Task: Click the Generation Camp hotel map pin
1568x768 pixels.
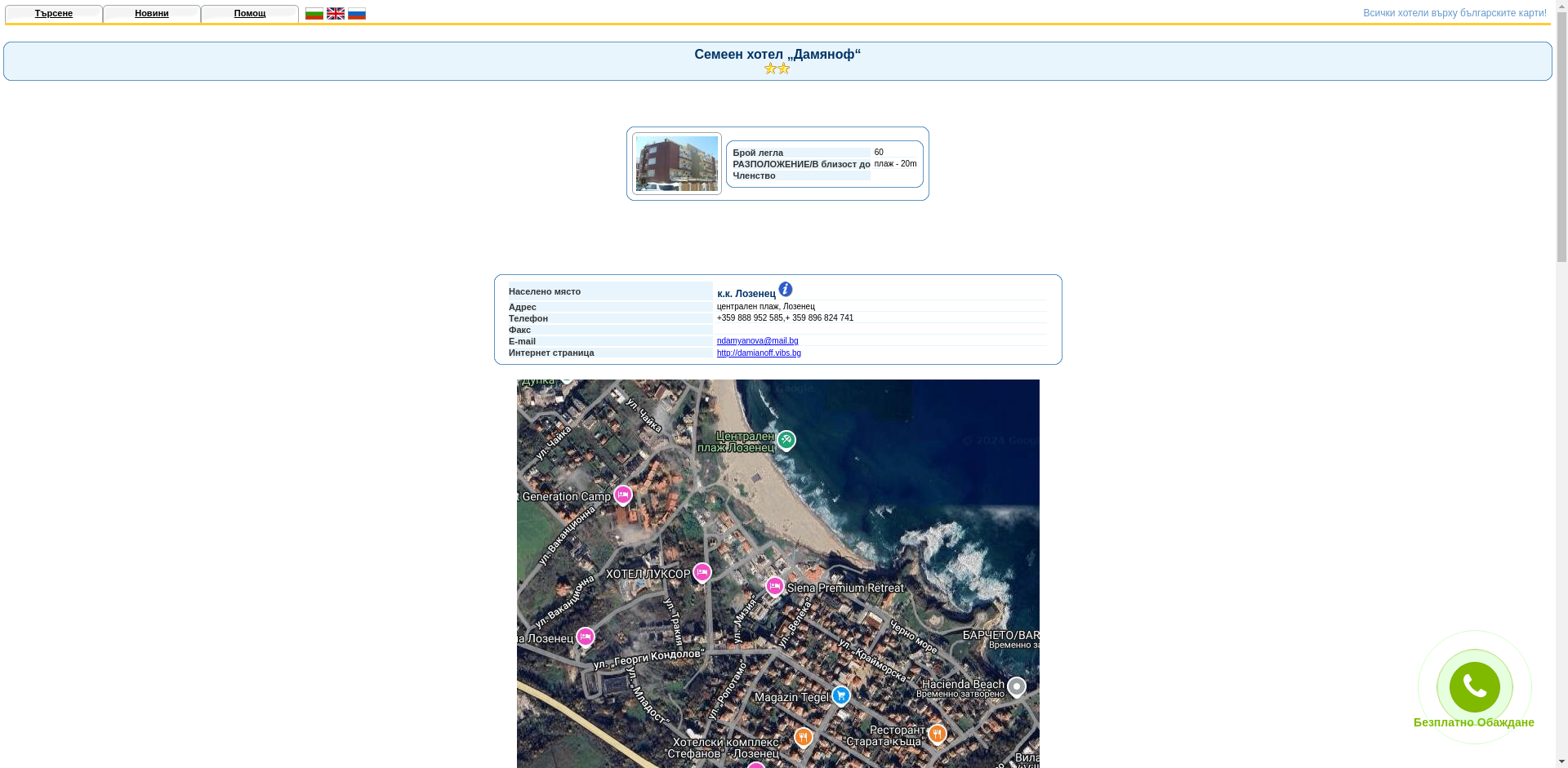Action: point(622,495)
